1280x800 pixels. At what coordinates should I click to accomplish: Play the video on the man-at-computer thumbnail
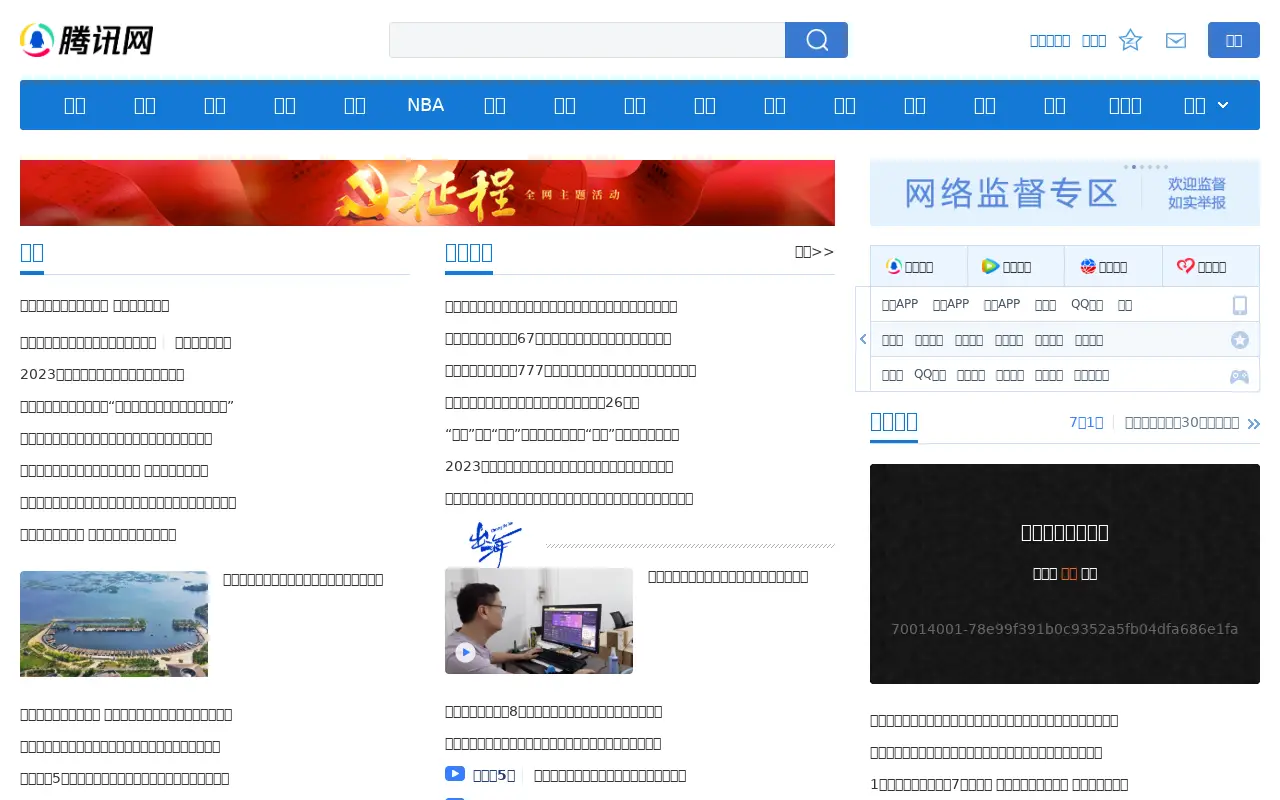click(465, 653)
